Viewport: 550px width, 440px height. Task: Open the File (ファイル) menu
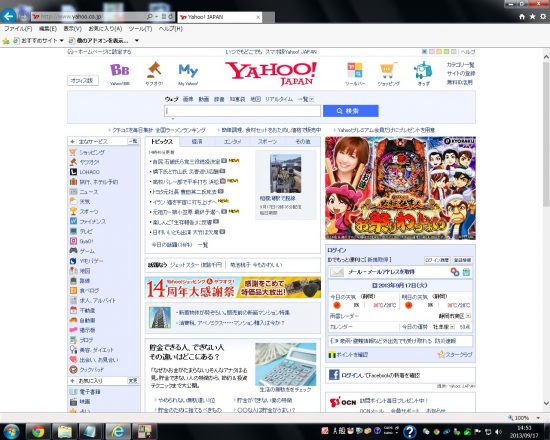(x=18, y=29)
